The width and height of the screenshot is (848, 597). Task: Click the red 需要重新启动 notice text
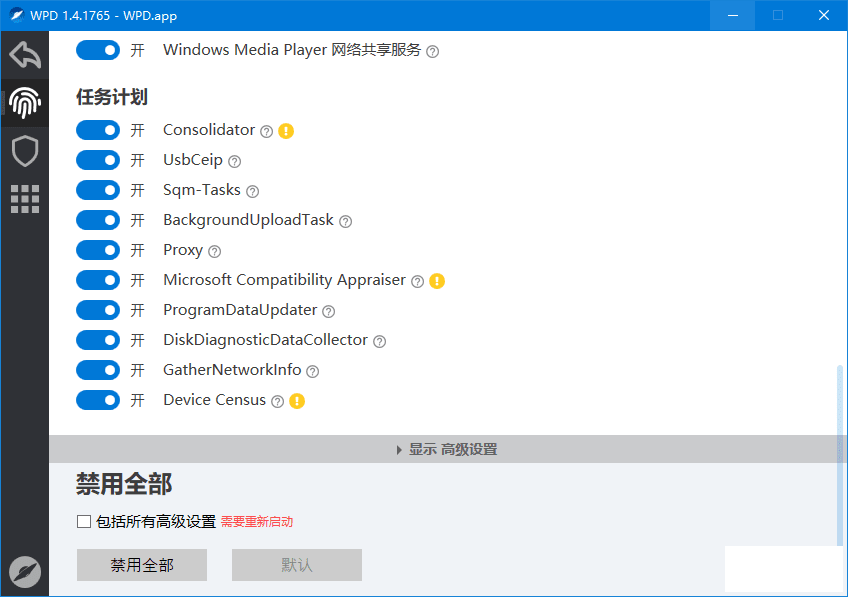click(x=257, y=522)
